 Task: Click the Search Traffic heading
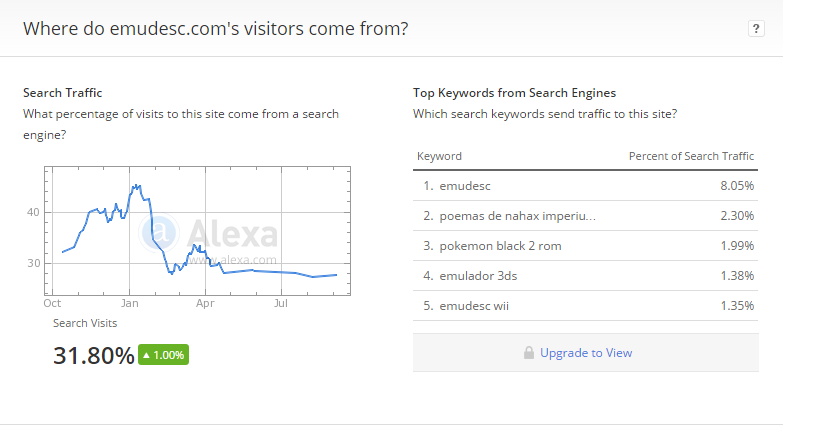63,93
